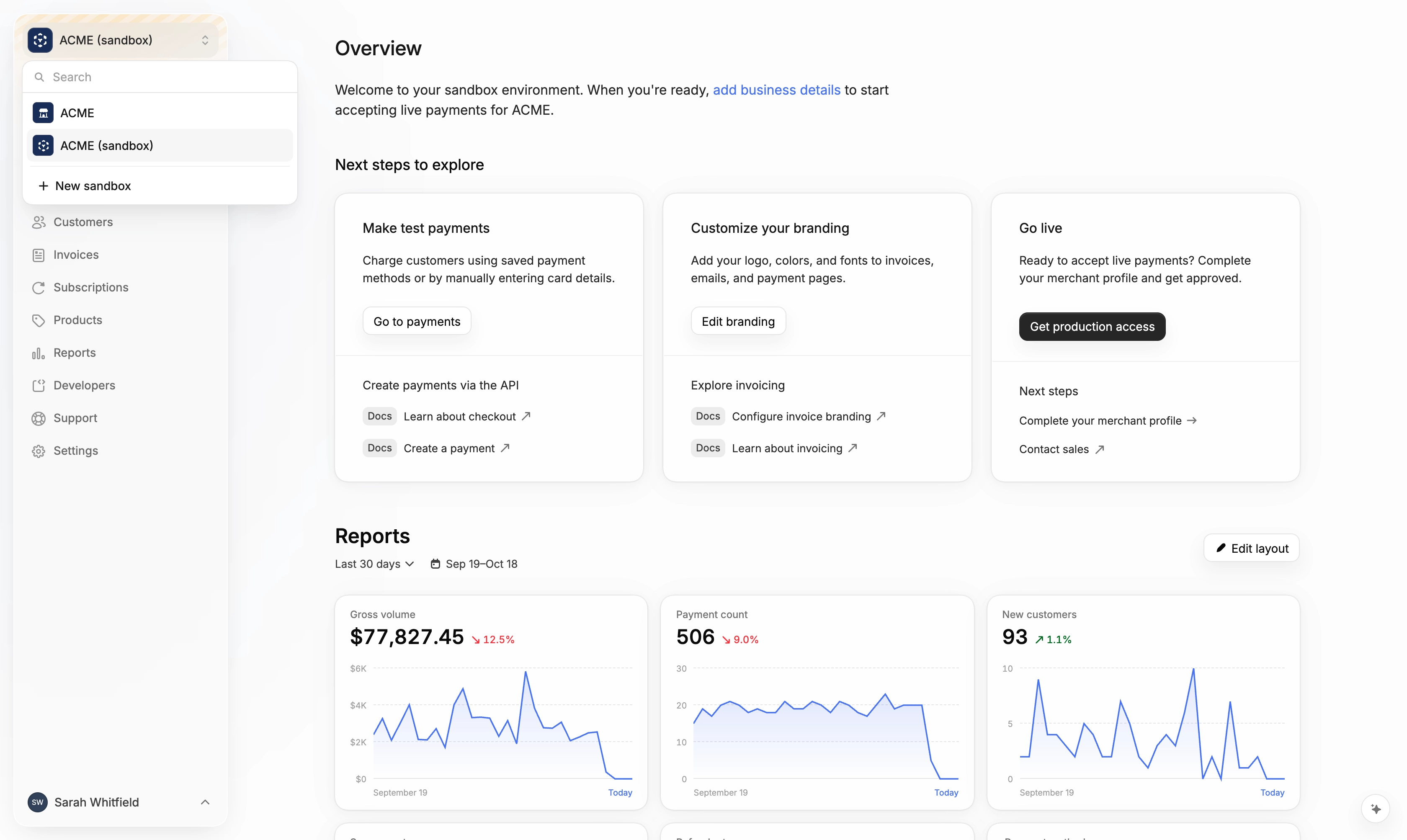The width and height of the screenshot is (1407, 840).
Task: Click the $77,827.45 gross volume value
Action: click(x=407, y=637)
